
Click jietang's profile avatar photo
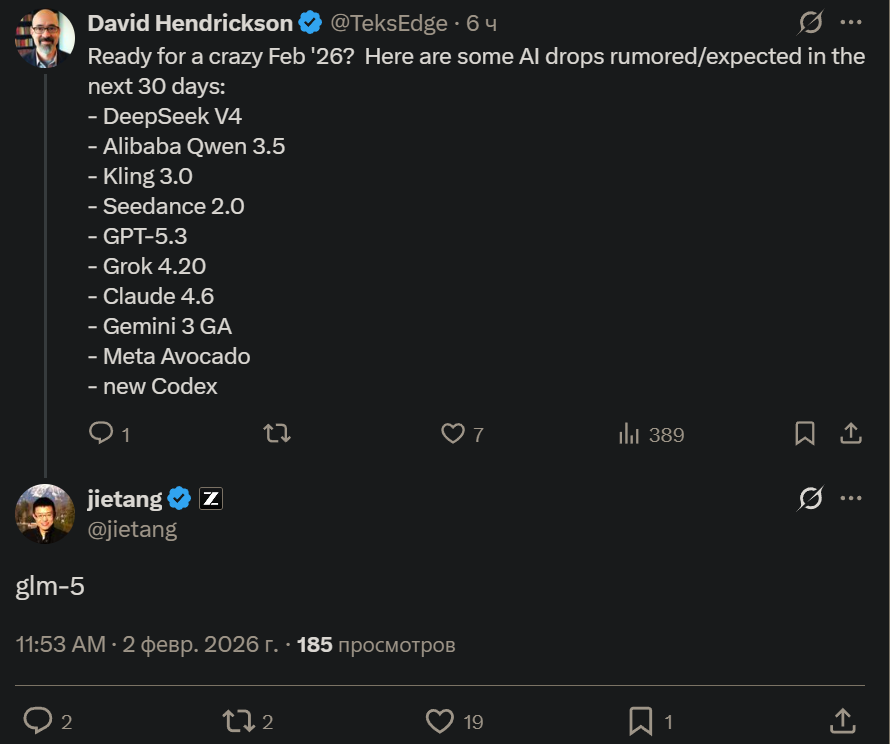tap(45, 514)
